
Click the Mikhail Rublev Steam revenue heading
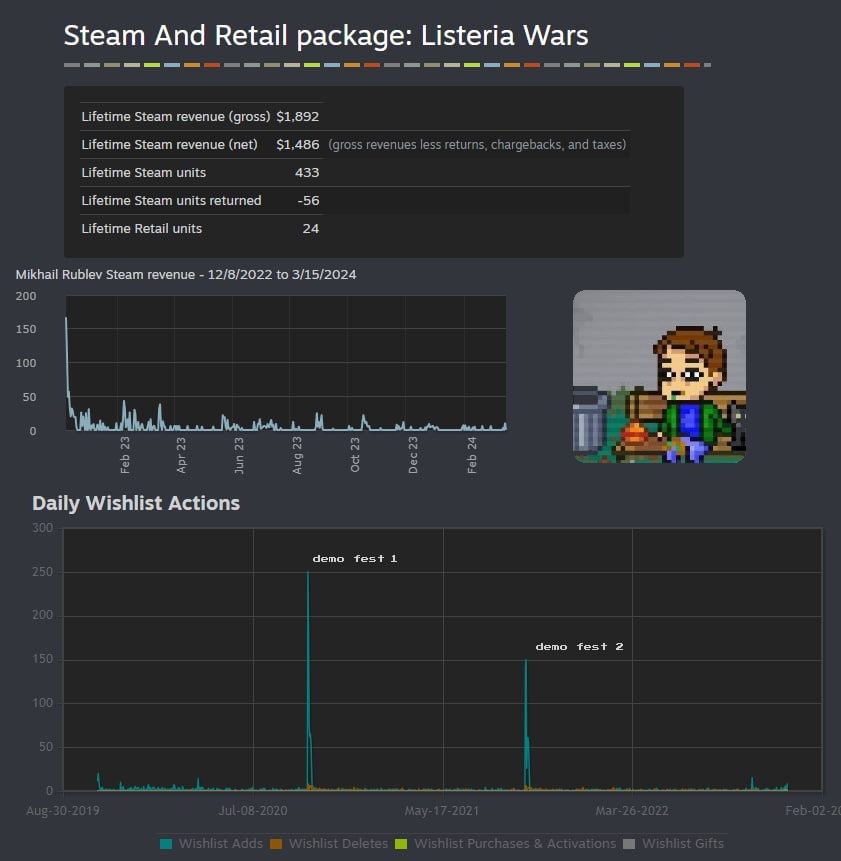pos(186,275)
